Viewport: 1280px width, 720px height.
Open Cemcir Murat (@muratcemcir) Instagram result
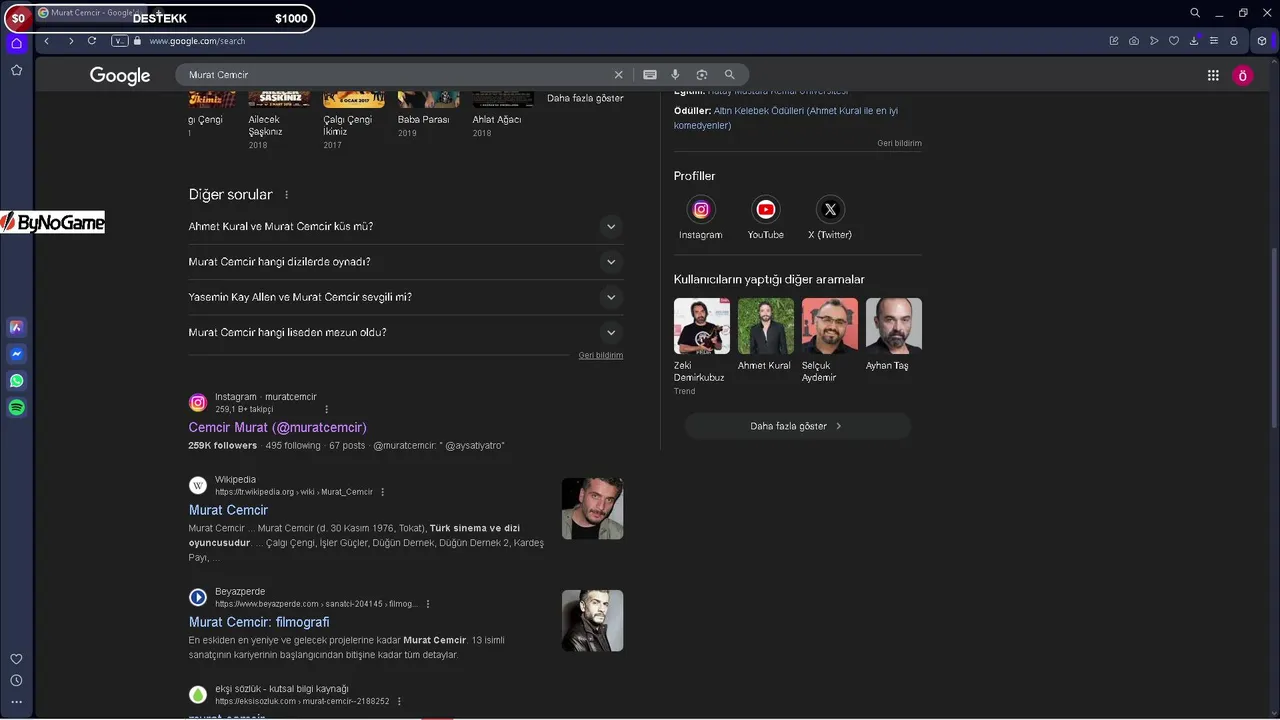(x=277, y=427)
